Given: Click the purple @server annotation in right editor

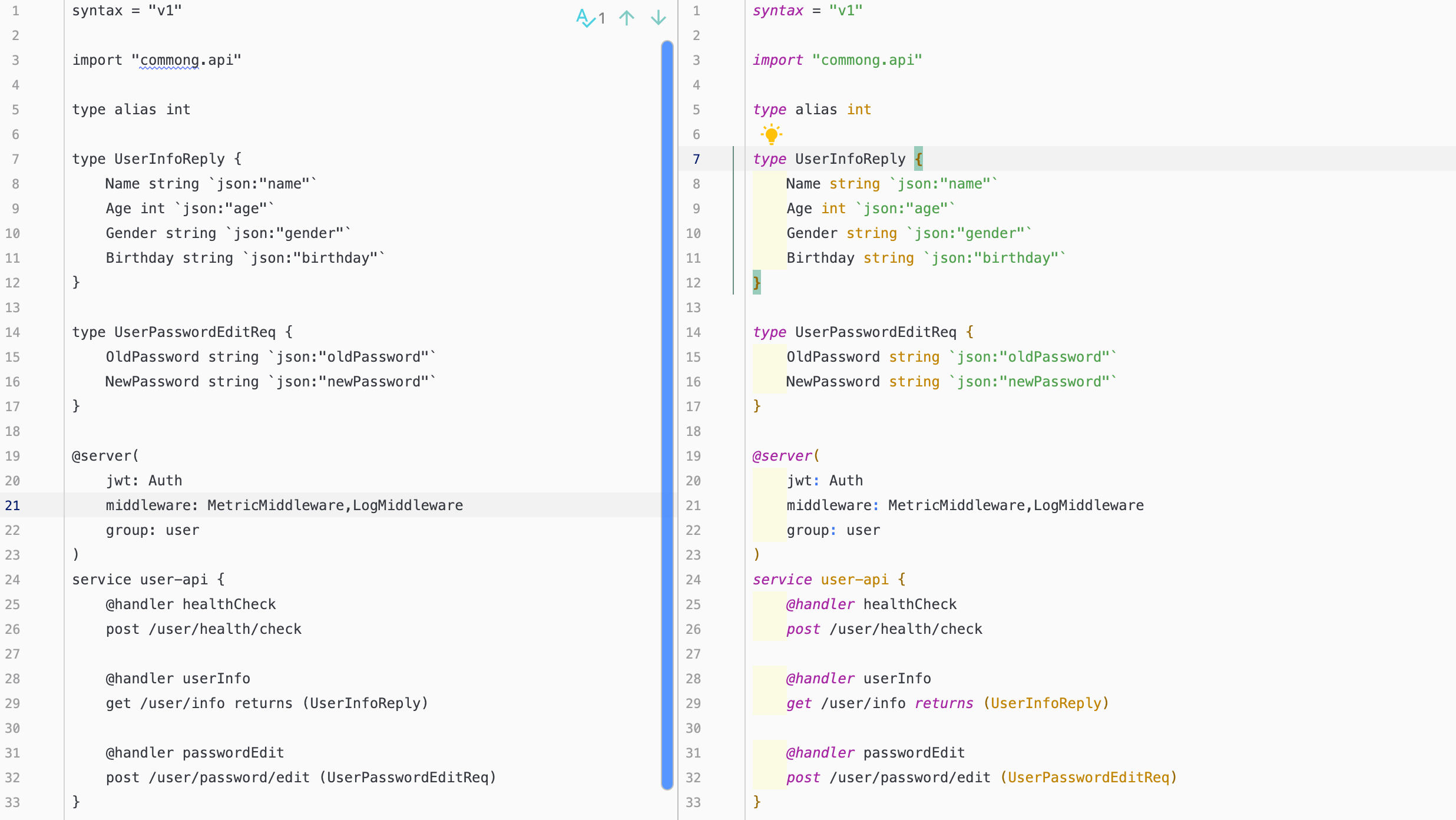Looking at the screenshot, I should 782,456.
